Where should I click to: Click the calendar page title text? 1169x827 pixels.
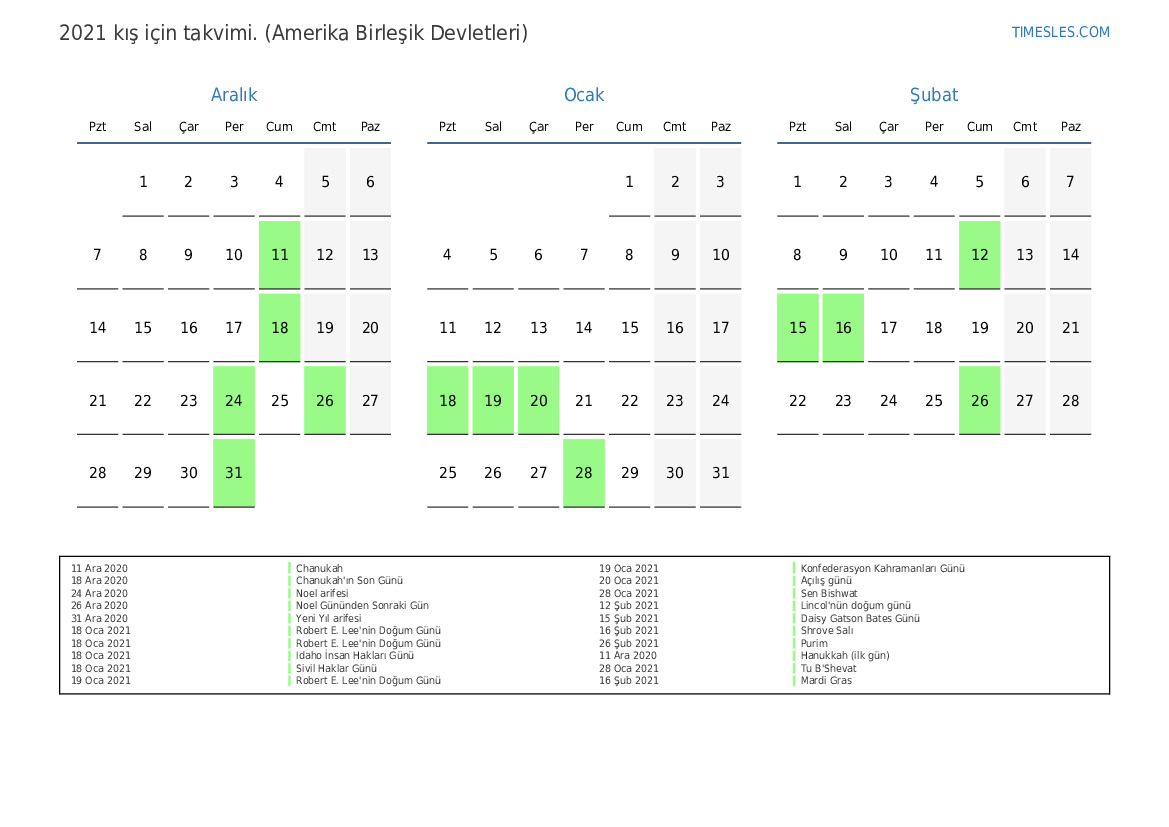coord(293,33)
